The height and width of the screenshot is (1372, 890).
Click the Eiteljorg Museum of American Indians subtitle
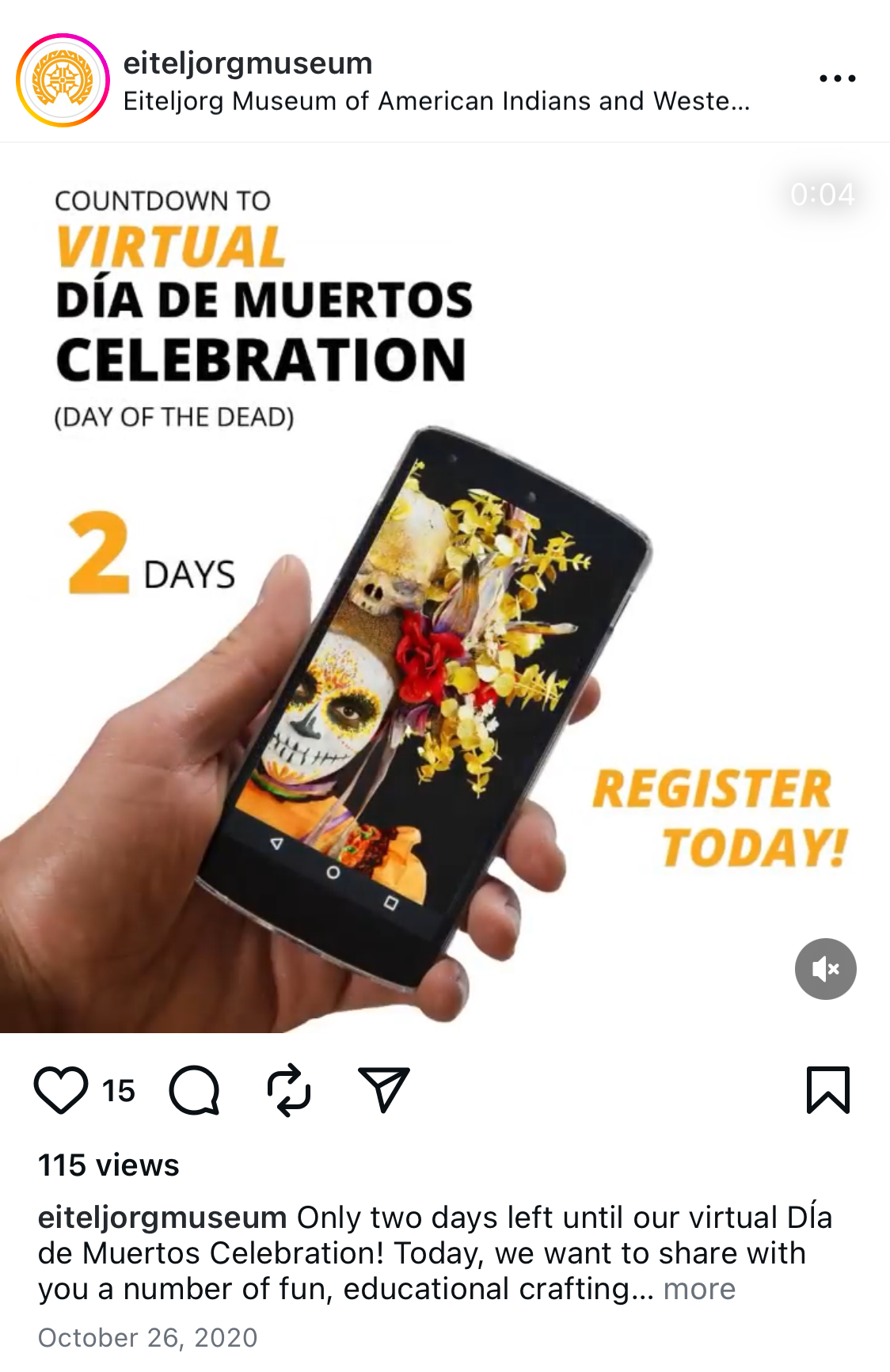pyautogui.click(x=436, y=101)
